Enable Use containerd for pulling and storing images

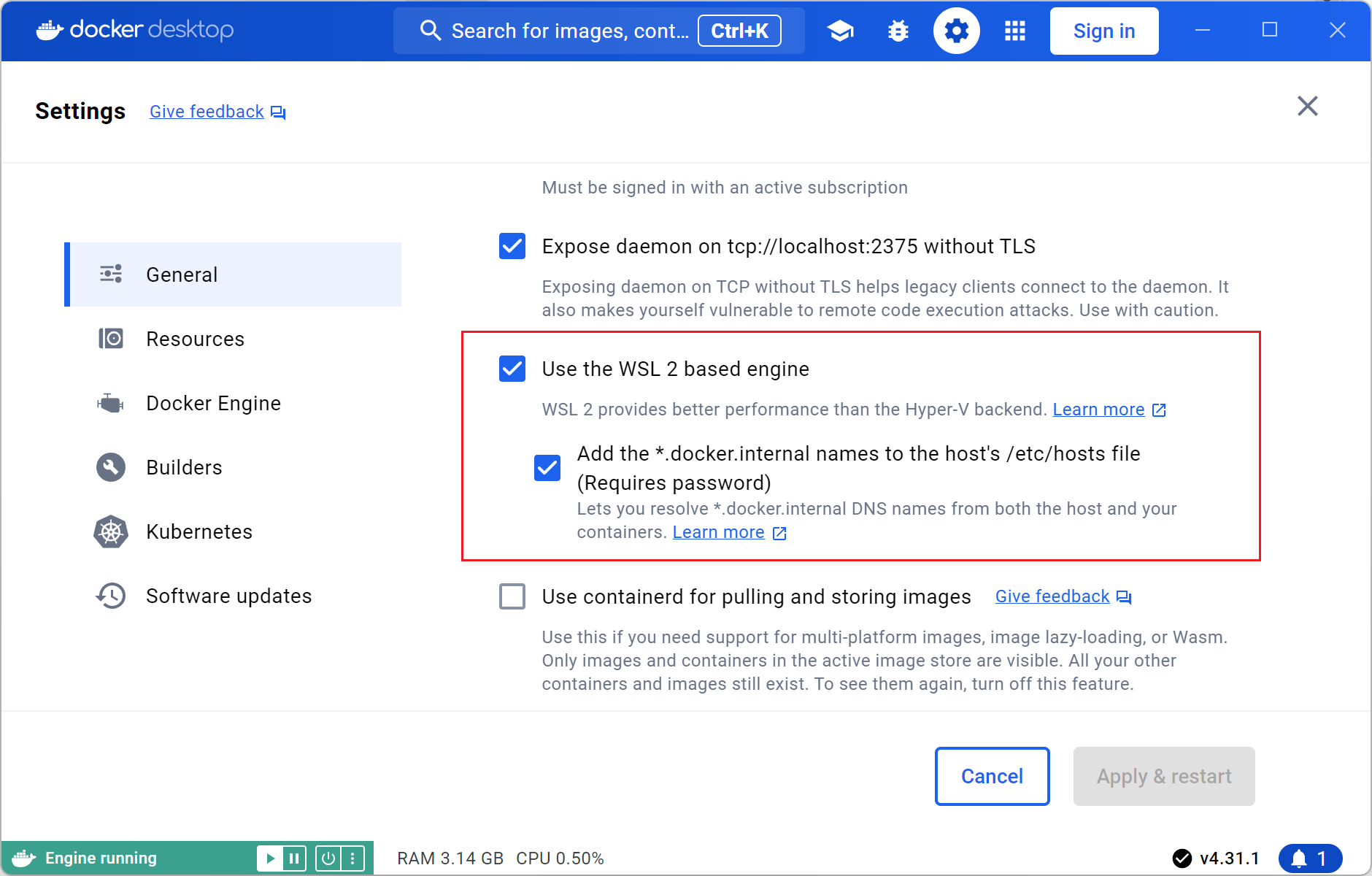pos(512,596)
